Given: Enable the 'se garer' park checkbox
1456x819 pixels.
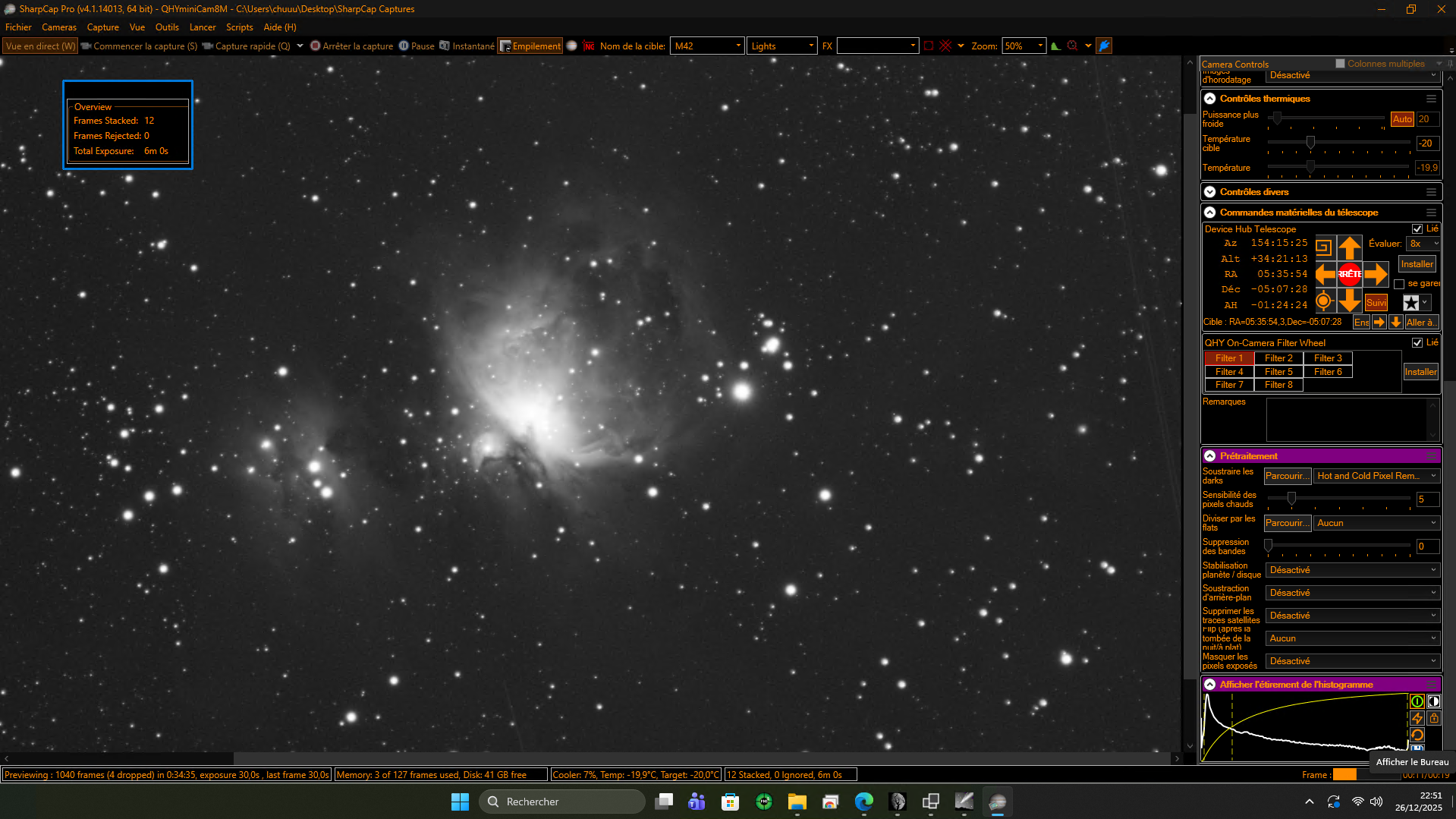Looking at the screenshot, I should tap(1399, 284).
